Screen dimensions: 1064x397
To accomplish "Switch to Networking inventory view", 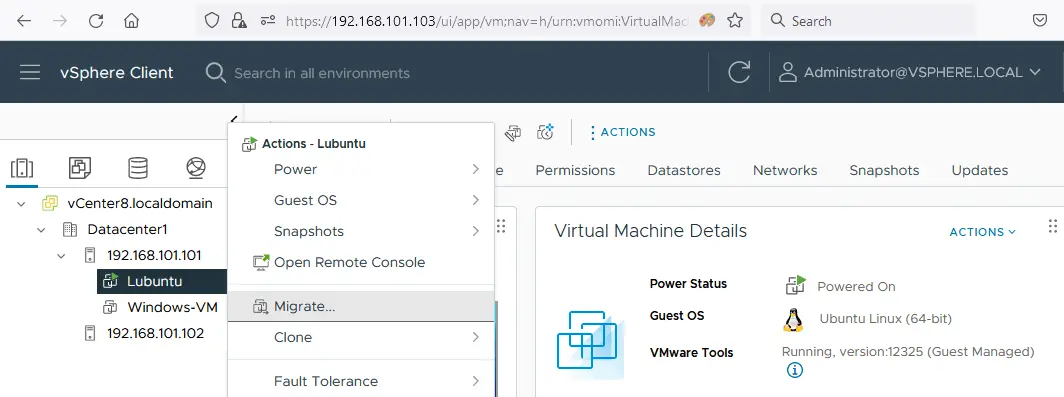I will (x=196, y=168).
